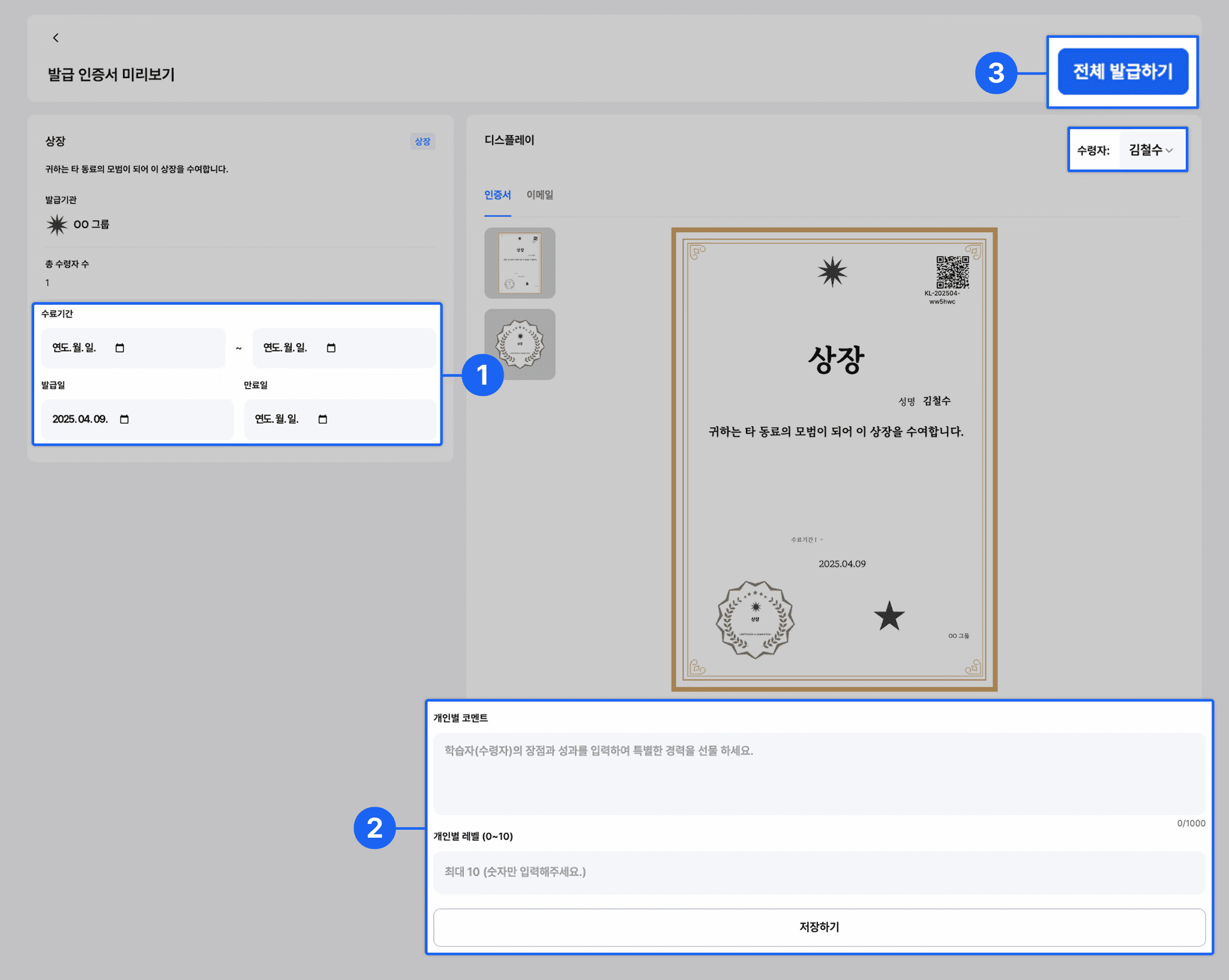Click the black star on certificate
This screenshot has width=1229, height=980.
tap(889, 616)
